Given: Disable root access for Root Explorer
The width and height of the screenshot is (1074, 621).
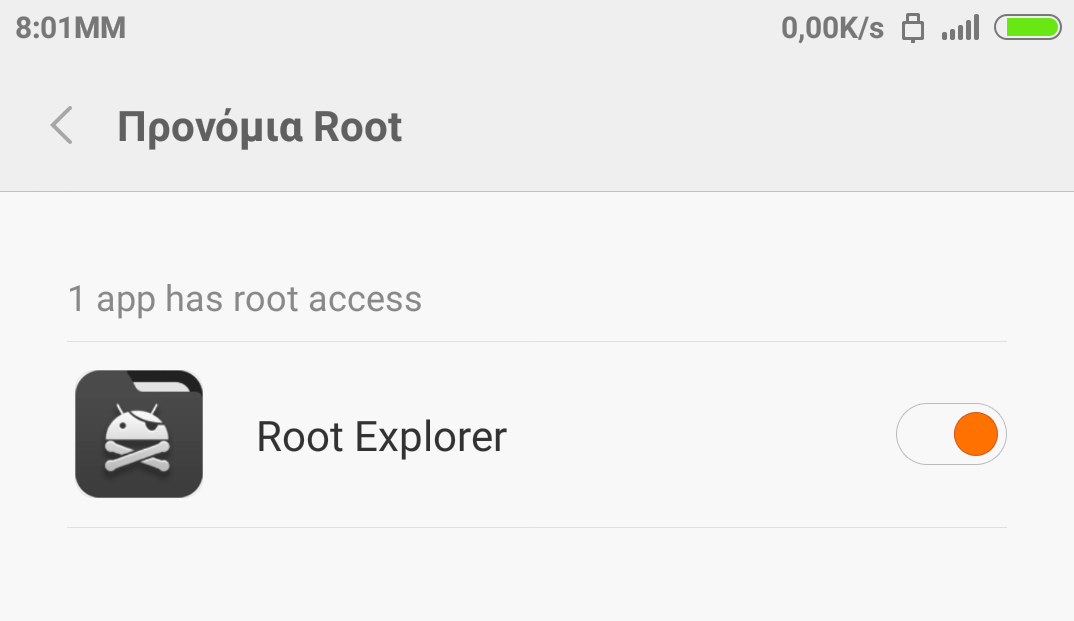Looking at the screenshot, I should click(x=950, y=434).
